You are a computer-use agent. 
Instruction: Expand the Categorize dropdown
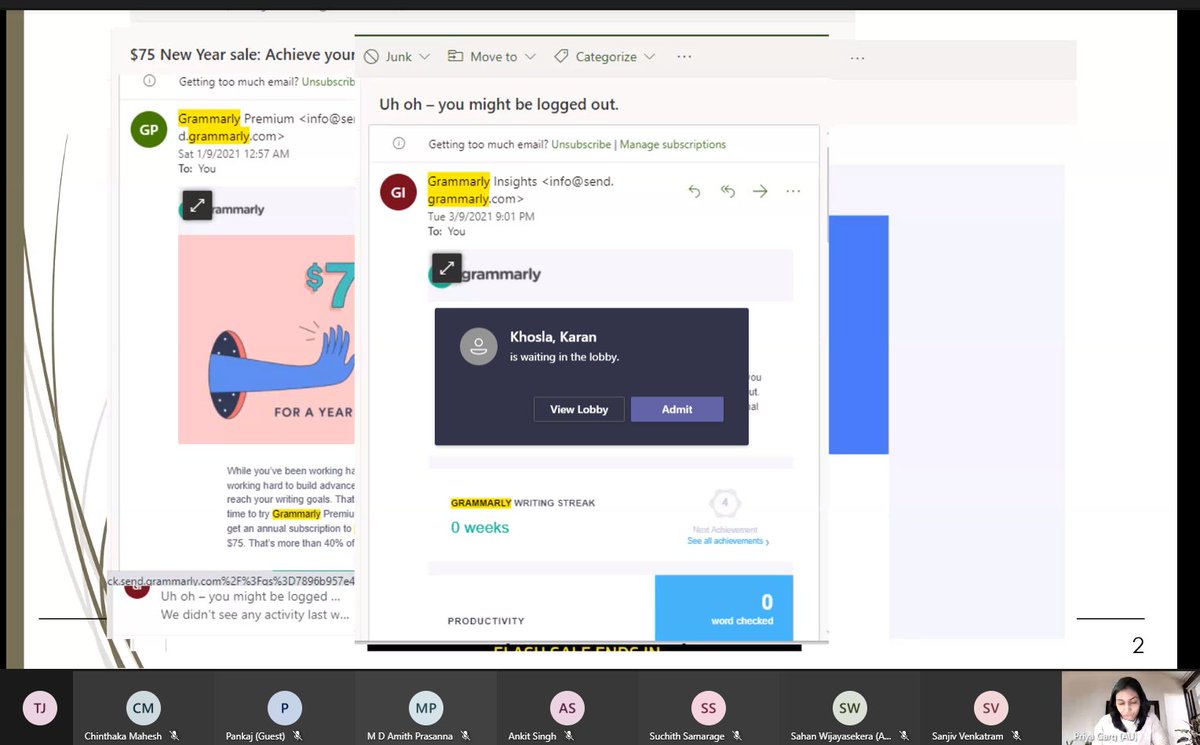click(650, 57)
